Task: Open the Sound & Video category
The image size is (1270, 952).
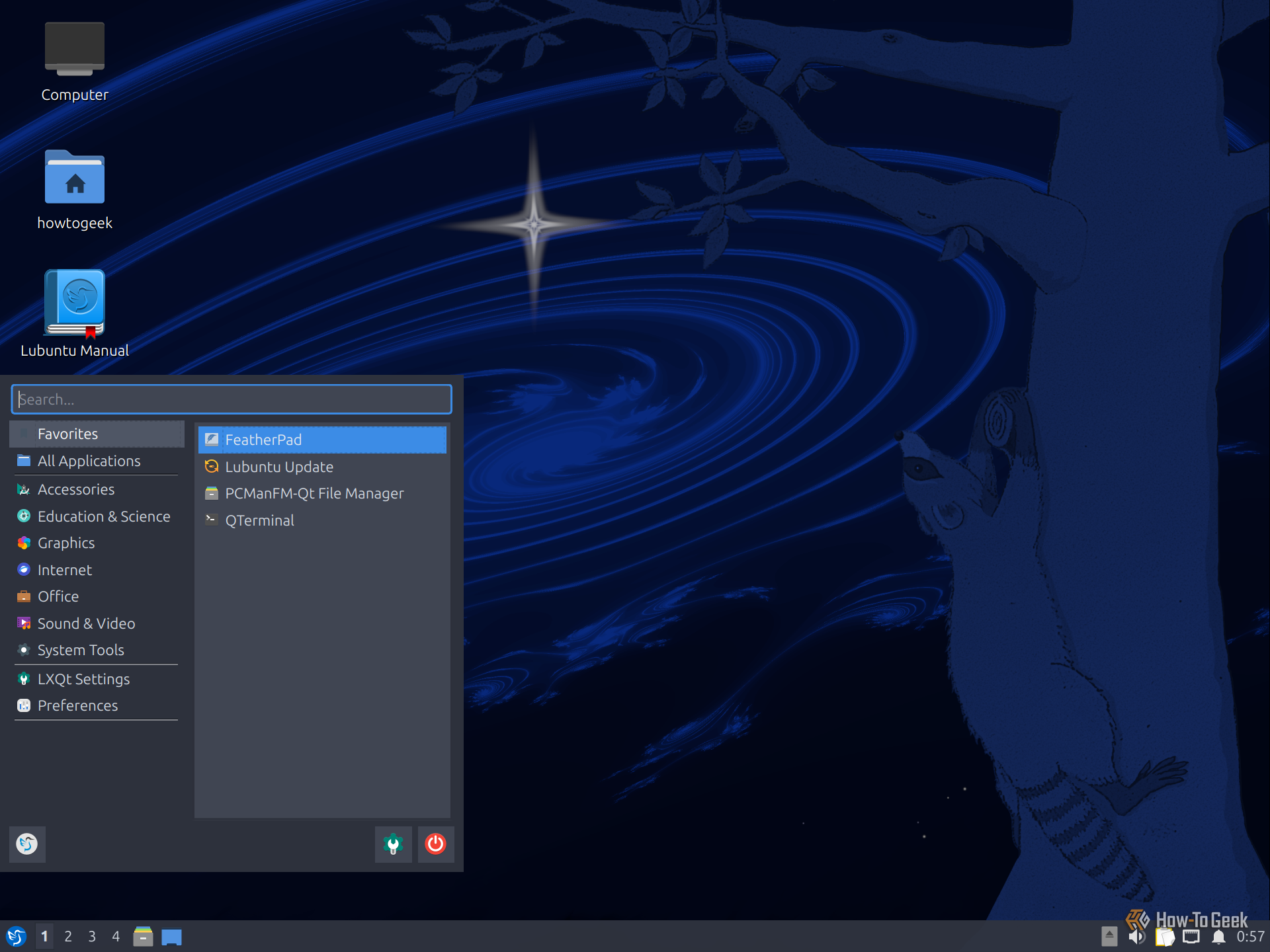Action: coord(97,623)
